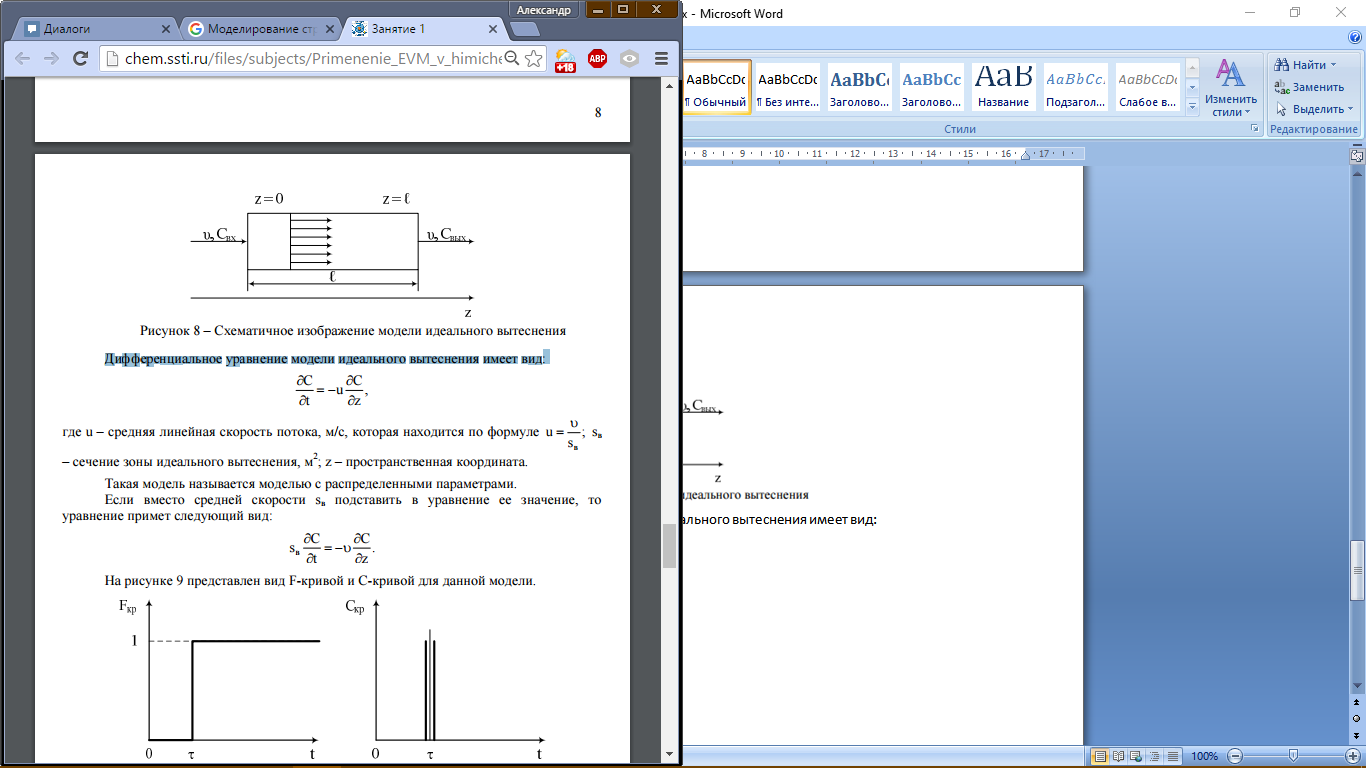Viewport: 1366px width, 768px height.
Task: Apply the first Заголовок 1 style
Action: [860, 88]
